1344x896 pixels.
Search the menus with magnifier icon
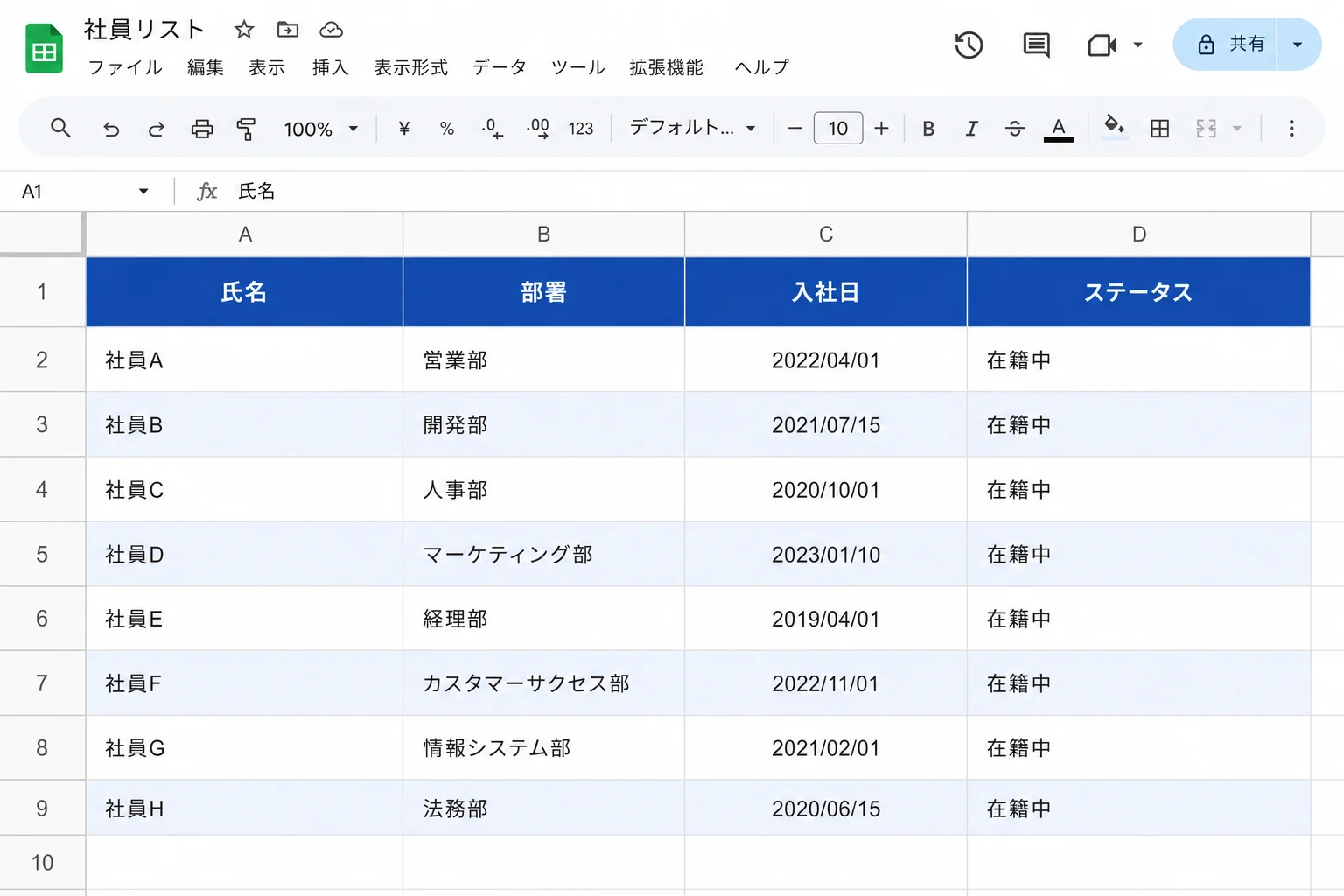coord(60,129)
